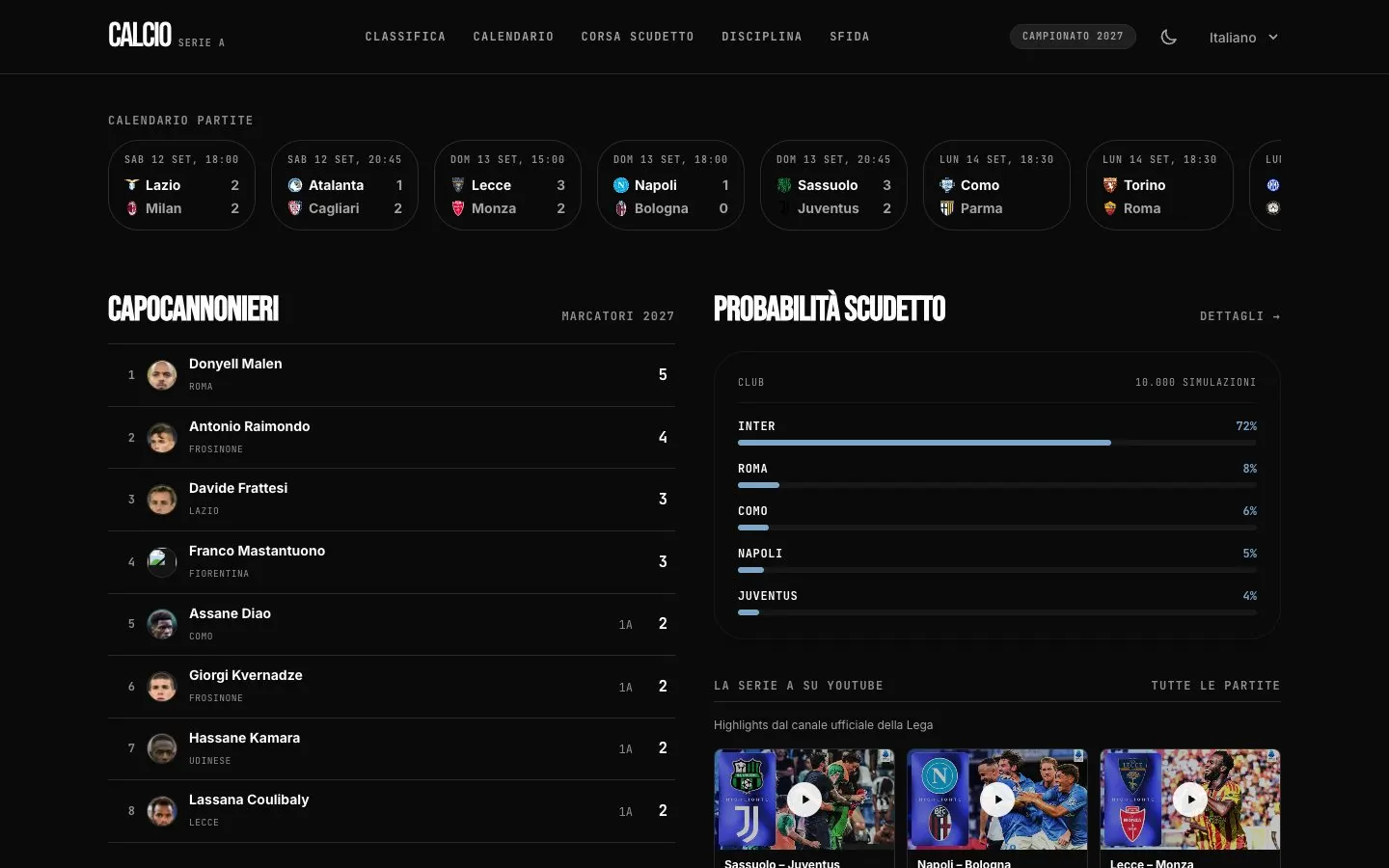The height and width of the screenshot is (868, 1389).
Task: Go to the Calendario page
Action: (x=513, y=37)
